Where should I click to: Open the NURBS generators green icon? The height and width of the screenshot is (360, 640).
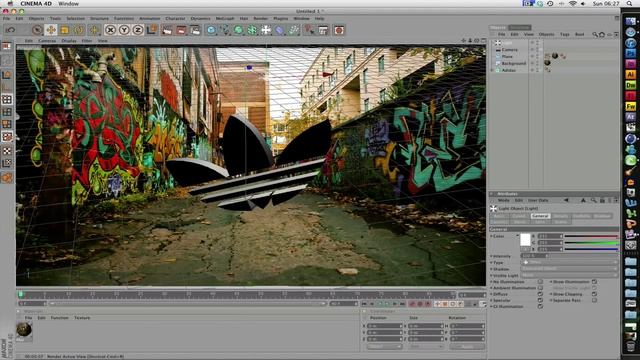click(238, 30)
